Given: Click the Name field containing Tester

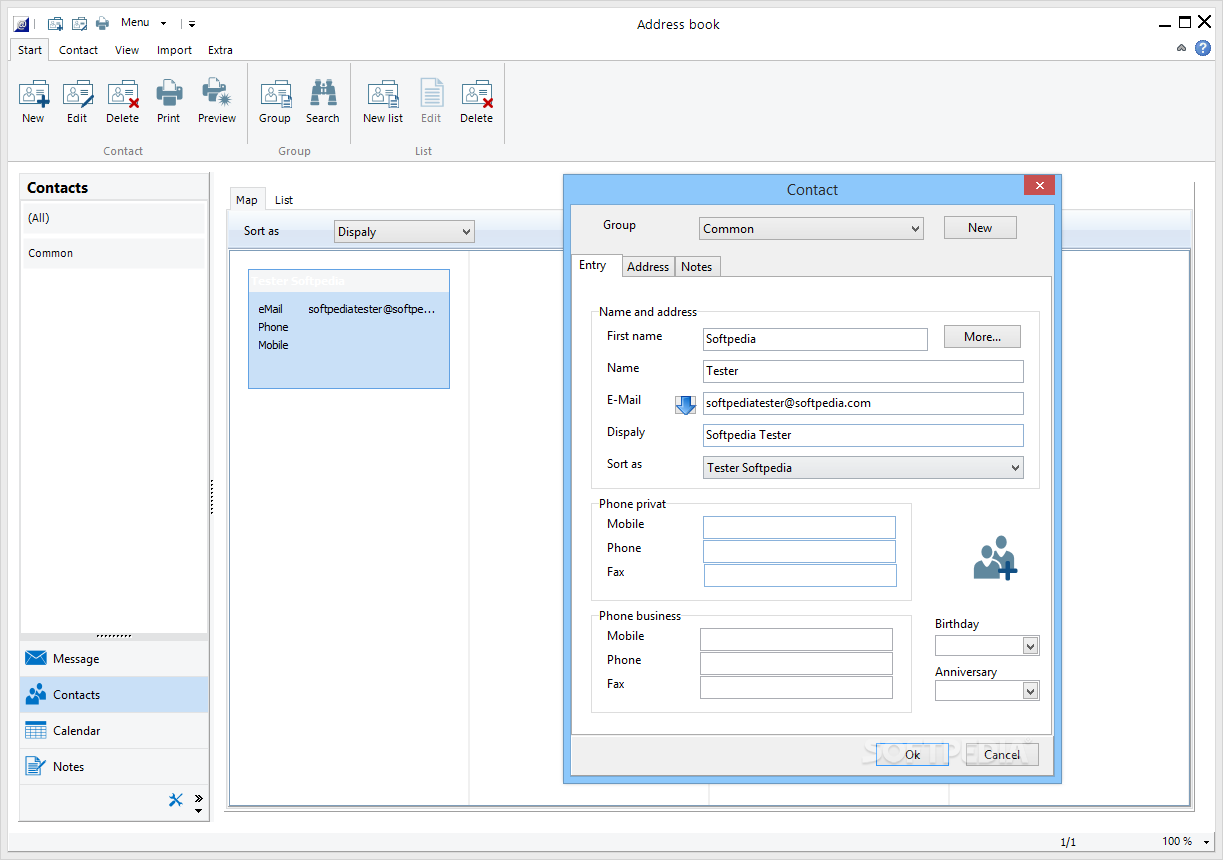Looking at the screenshot, I should click(864, 371).
